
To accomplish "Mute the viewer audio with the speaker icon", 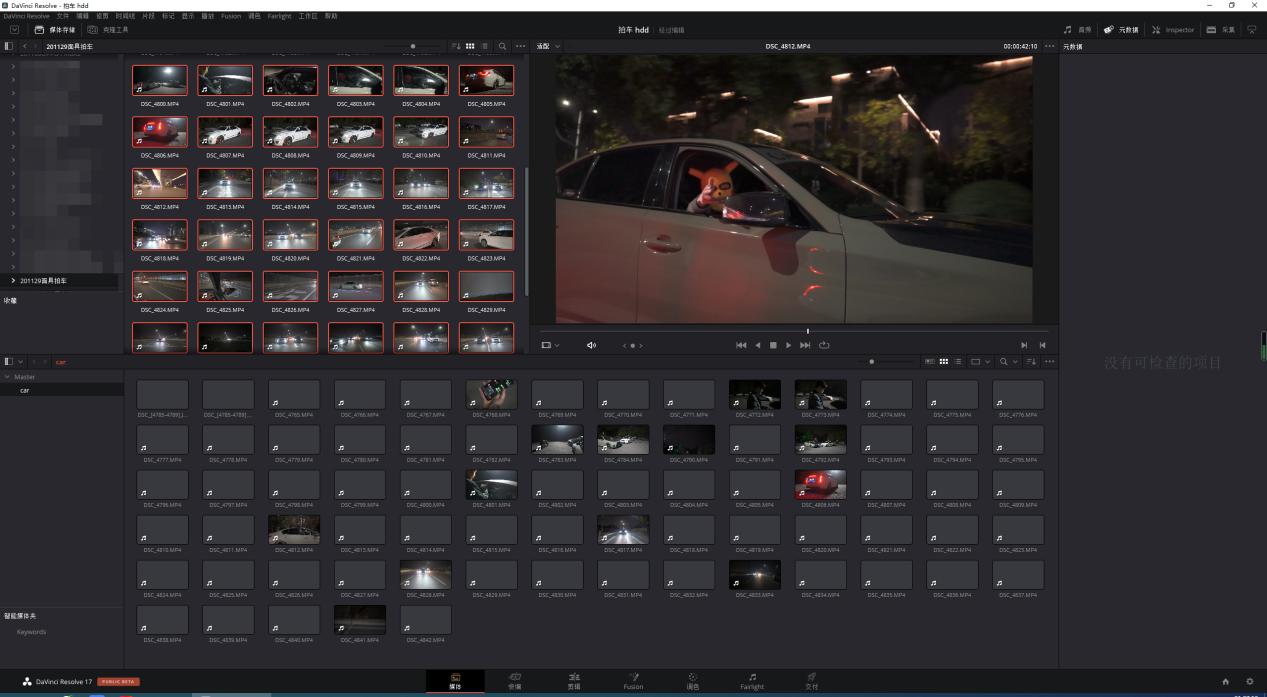I will pyautogui.click(x=590, y=345).
